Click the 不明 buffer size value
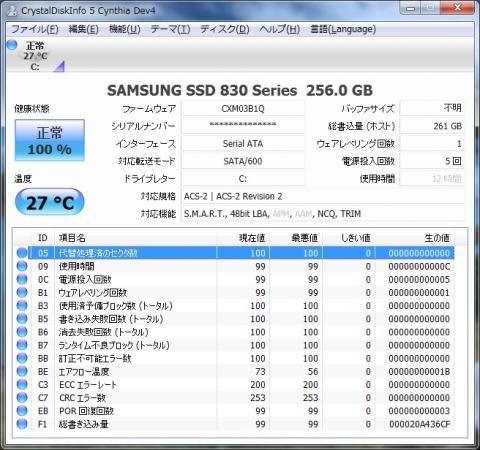 (432, 108)
